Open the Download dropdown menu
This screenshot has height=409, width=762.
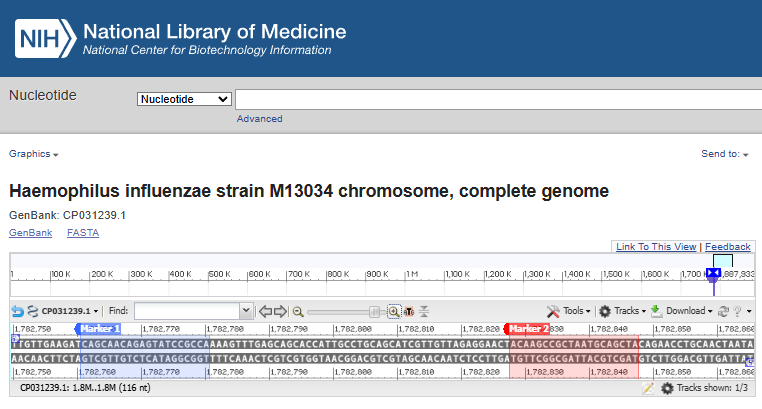pyautogui.click(x=681, y=311)
